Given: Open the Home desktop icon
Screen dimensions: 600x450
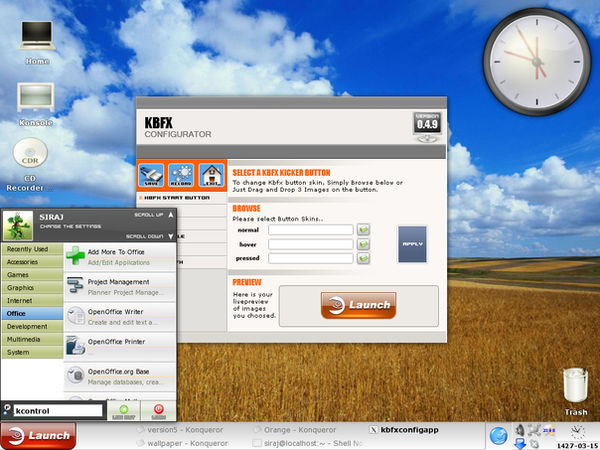Looking at the screenshot, I should 37,42.
